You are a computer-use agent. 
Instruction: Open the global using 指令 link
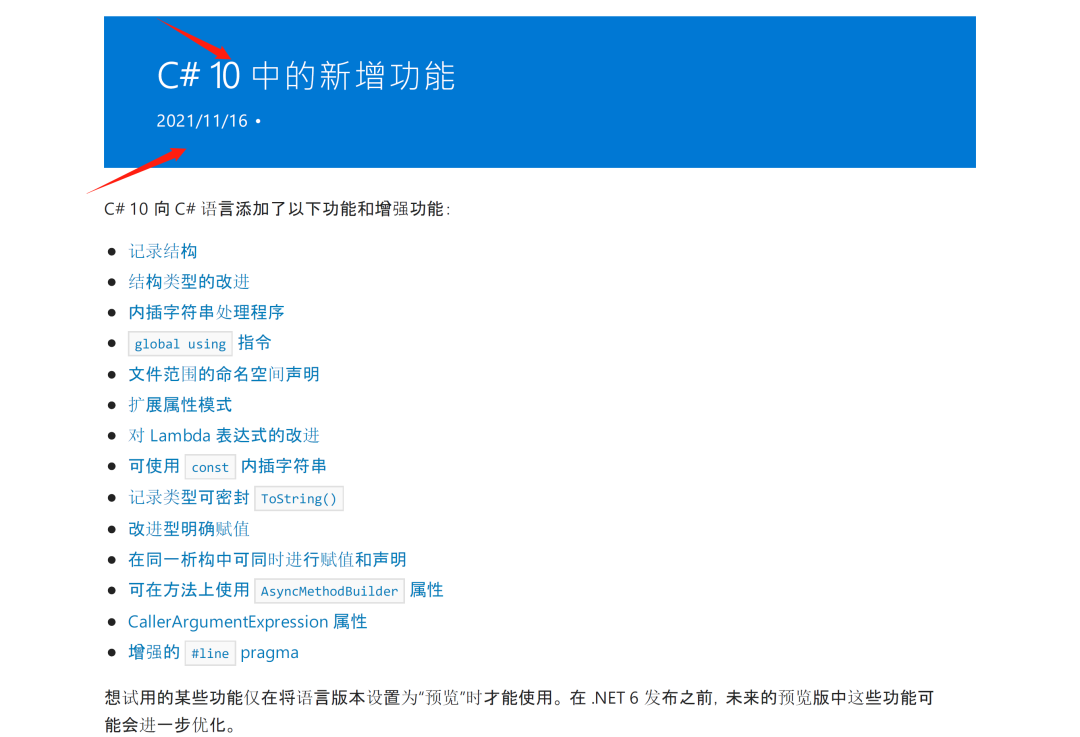pos(200,343)
